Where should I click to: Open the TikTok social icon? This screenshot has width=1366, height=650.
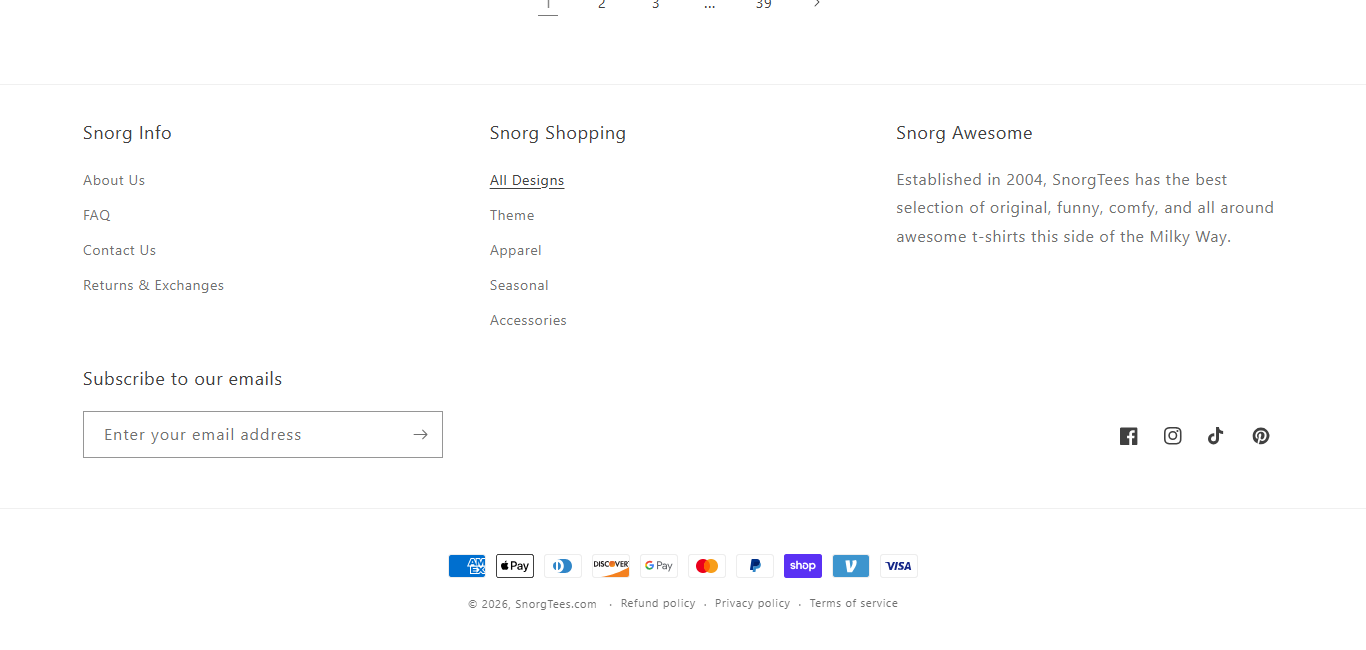(1216, 436)
